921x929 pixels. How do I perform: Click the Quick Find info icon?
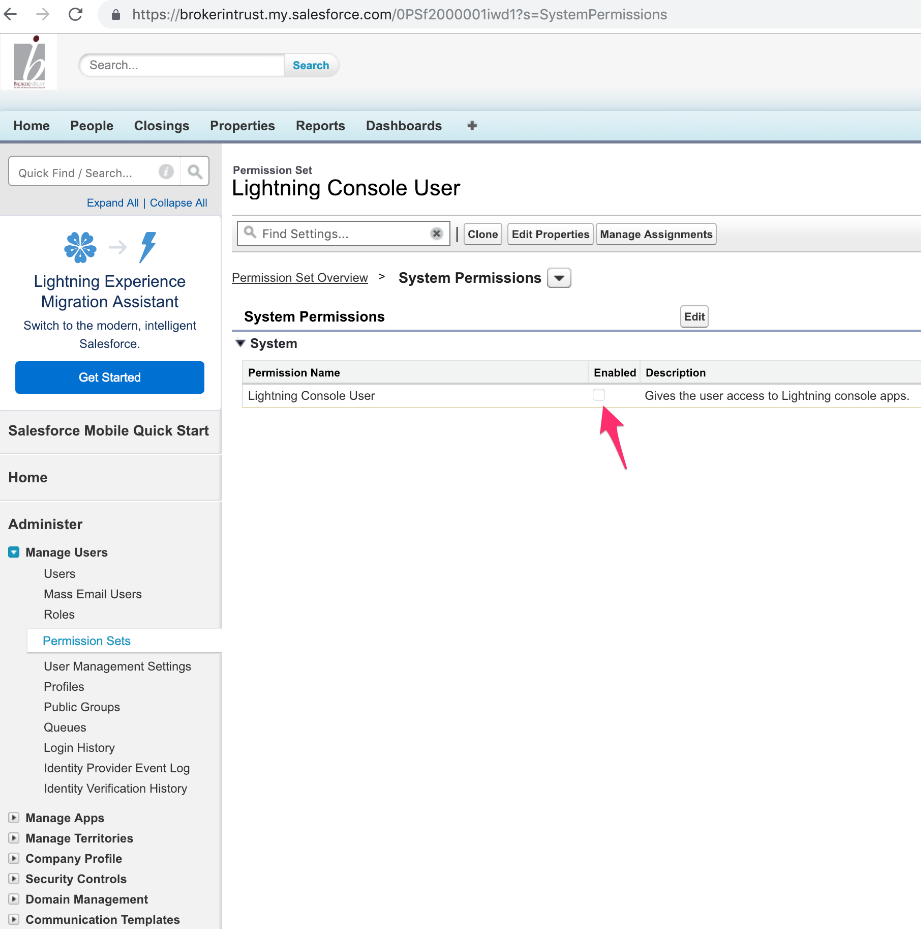(166, 172)
